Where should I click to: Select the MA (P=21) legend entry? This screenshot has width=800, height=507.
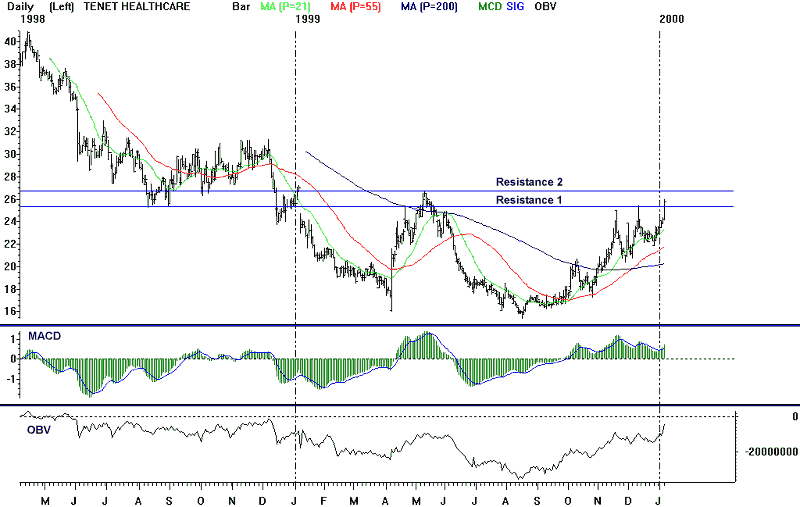click(285, 7)
